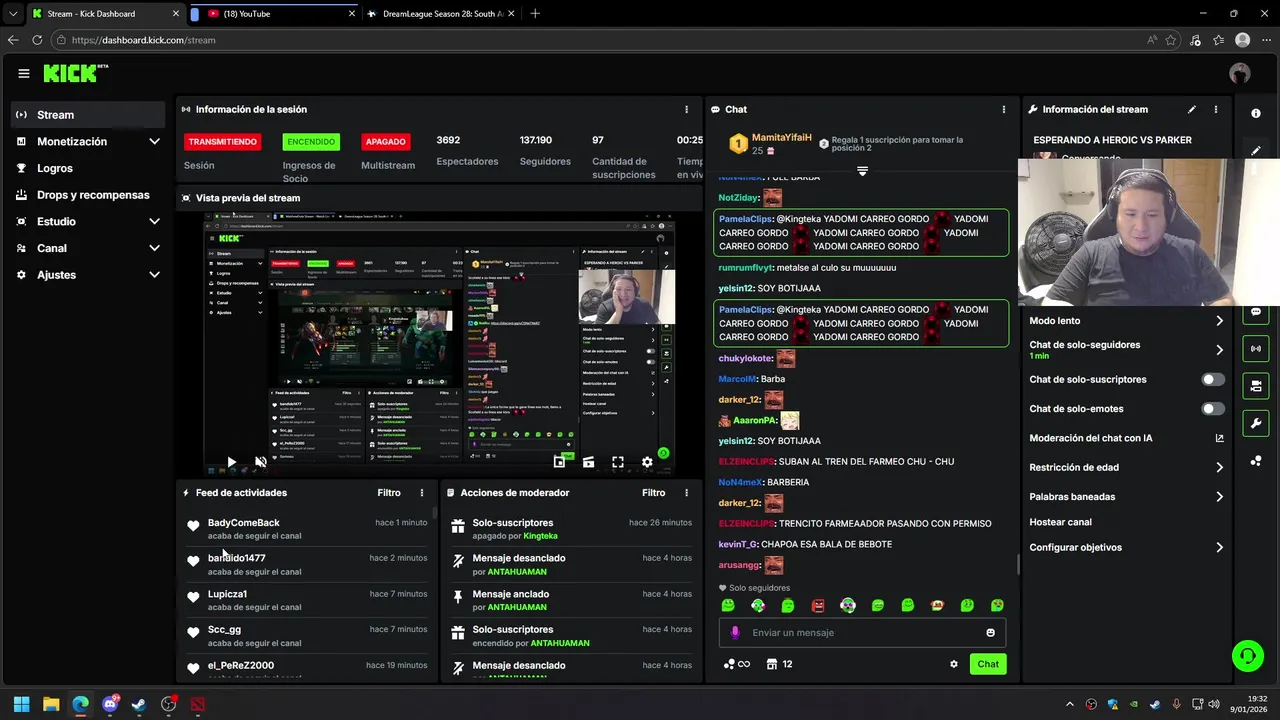Open Chat de solo-seguidores chevron
1280x720 pixels.
(x=1219, y=350)
